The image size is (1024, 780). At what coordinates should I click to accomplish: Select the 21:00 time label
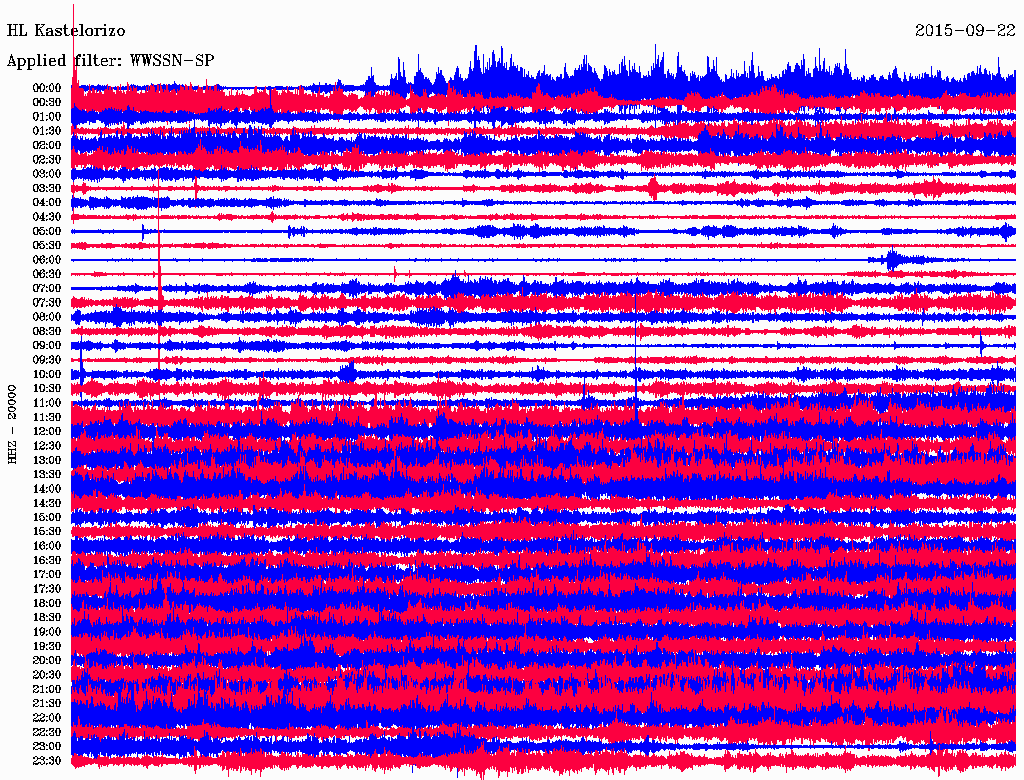coord(47,689)
